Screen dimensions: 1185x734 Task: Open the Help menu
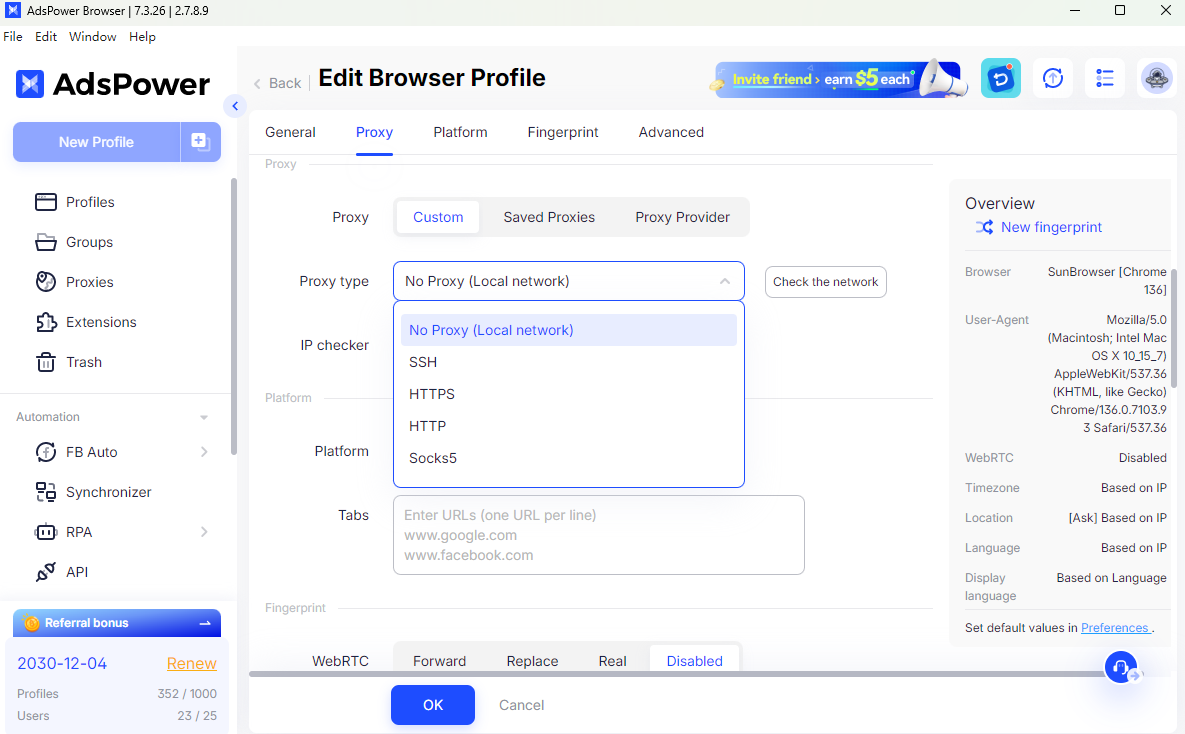pyautogui.click(x=142, y=36)
